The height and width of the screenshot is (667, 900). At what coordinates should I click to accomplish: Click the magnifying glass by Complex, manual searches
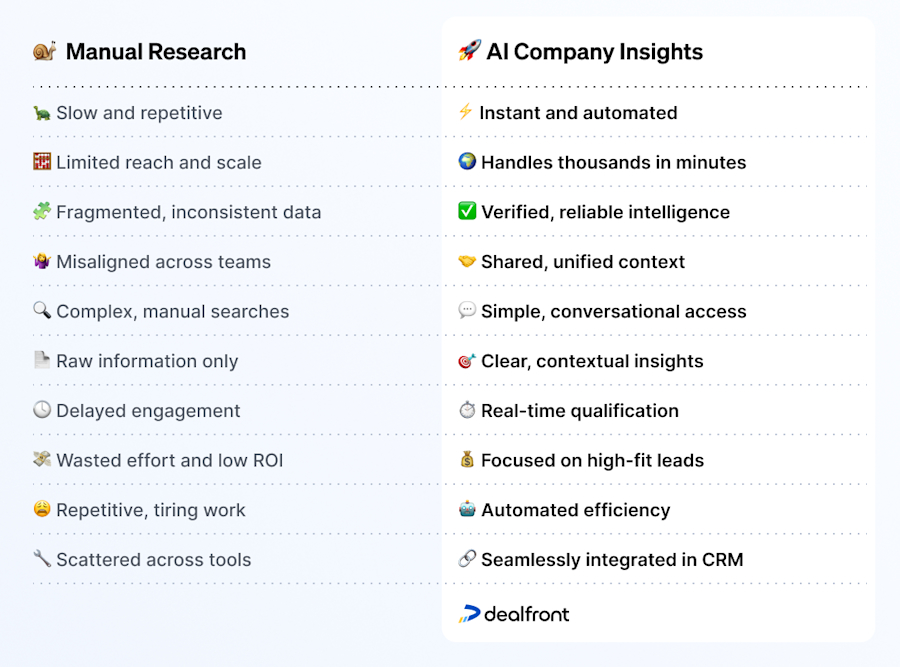coord(42,311)
